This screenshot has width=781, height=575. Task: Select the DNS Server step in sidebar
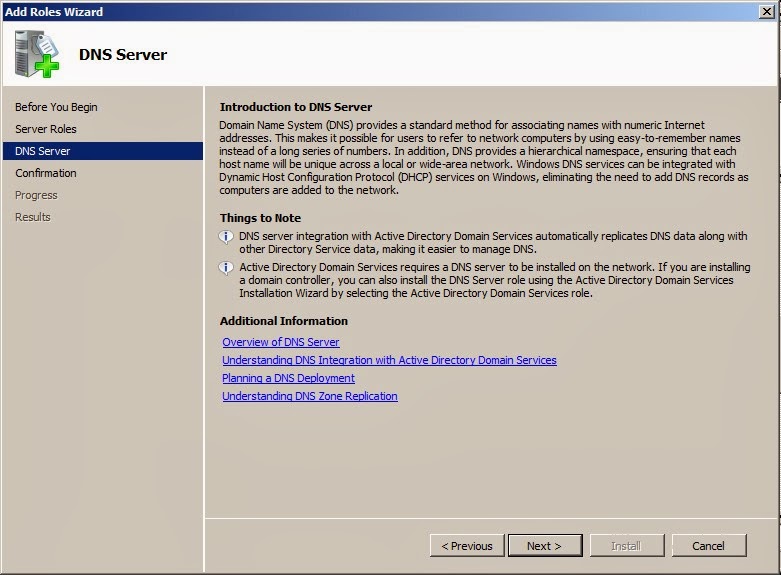point(103,151)
